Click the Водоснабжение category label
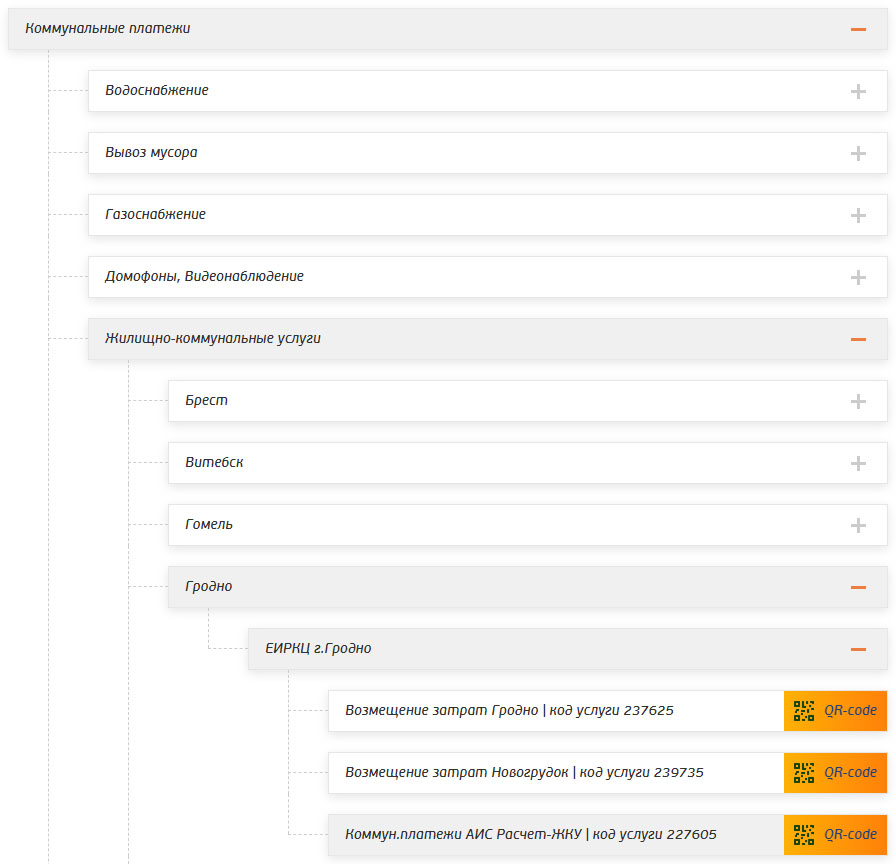896x864 pixels. coord(157,90)
